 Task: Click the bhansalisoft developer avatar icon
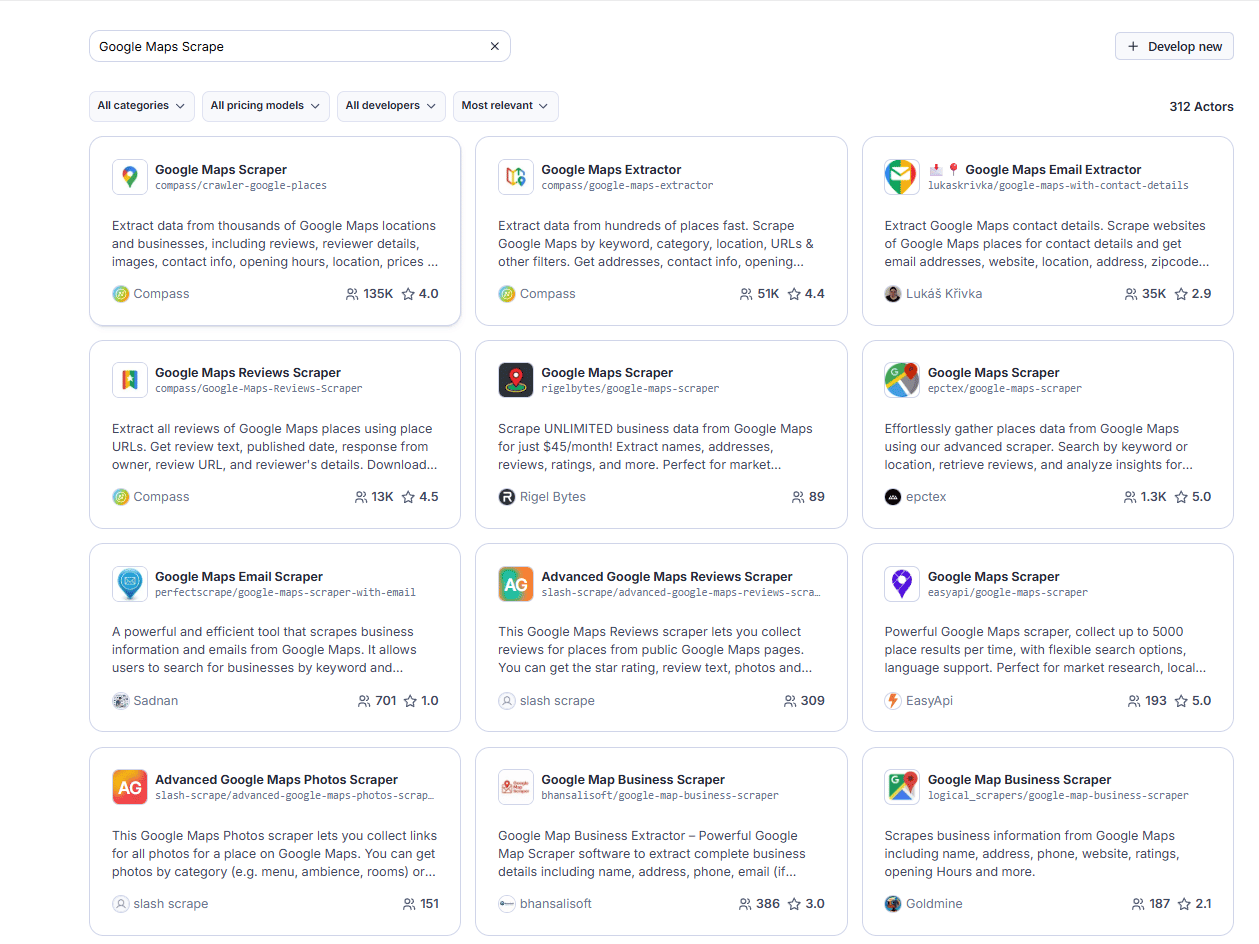[507, 904]
